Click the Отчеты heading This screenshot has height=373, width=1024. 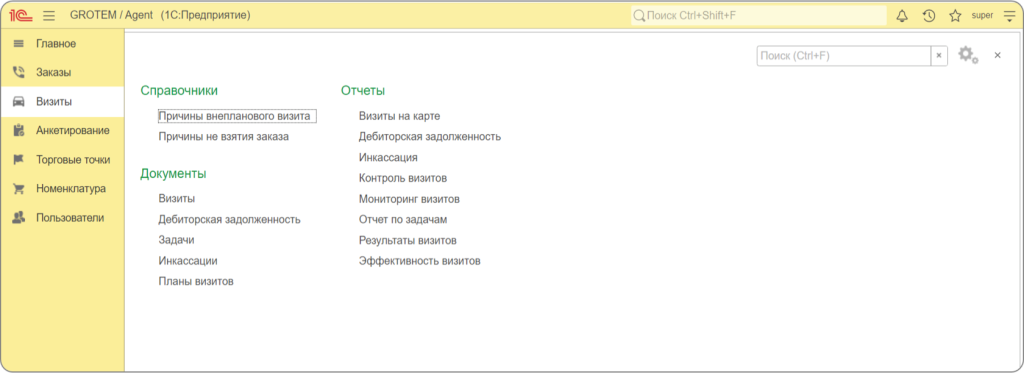point(363,91)
